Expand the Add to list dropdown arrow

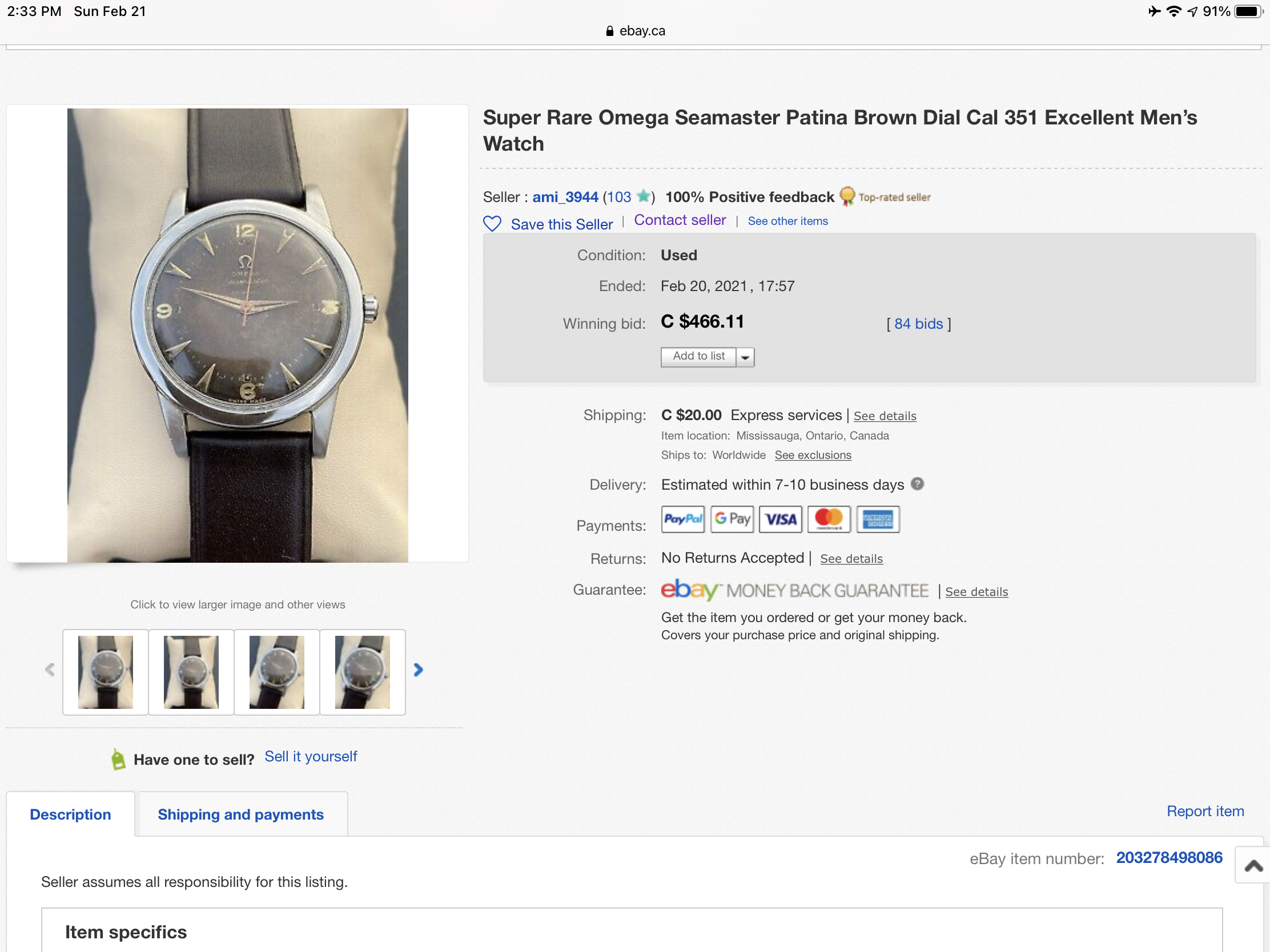pyautogui.click(x=745, y=357)
